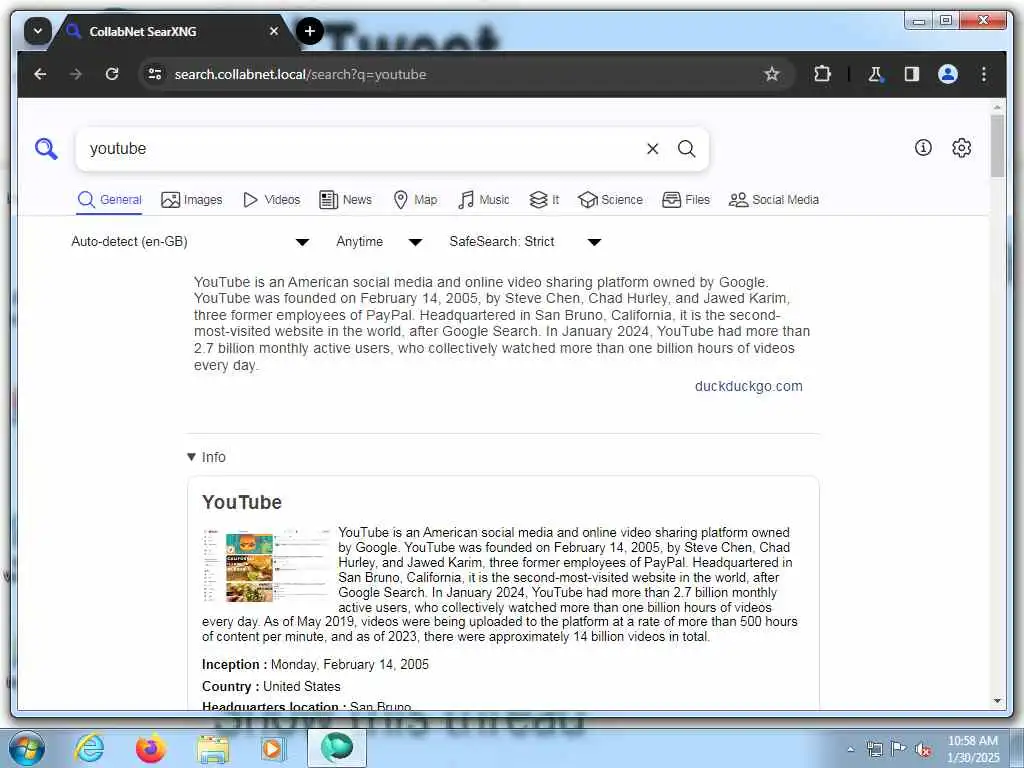
Task: Open a new browser tab
Action: [x=310, y=31]
